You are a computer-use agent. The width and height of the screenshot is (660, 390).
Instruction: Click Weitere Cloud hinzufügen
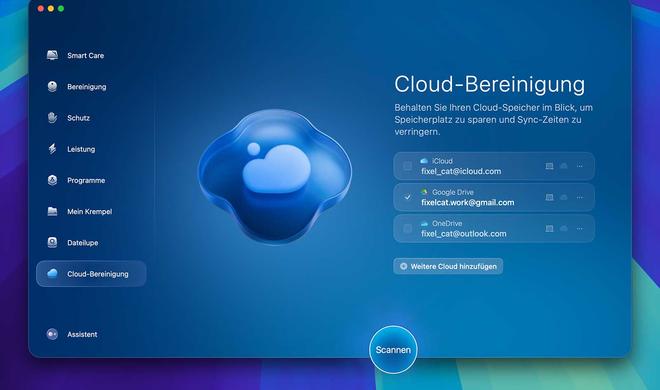coord(448,266)
